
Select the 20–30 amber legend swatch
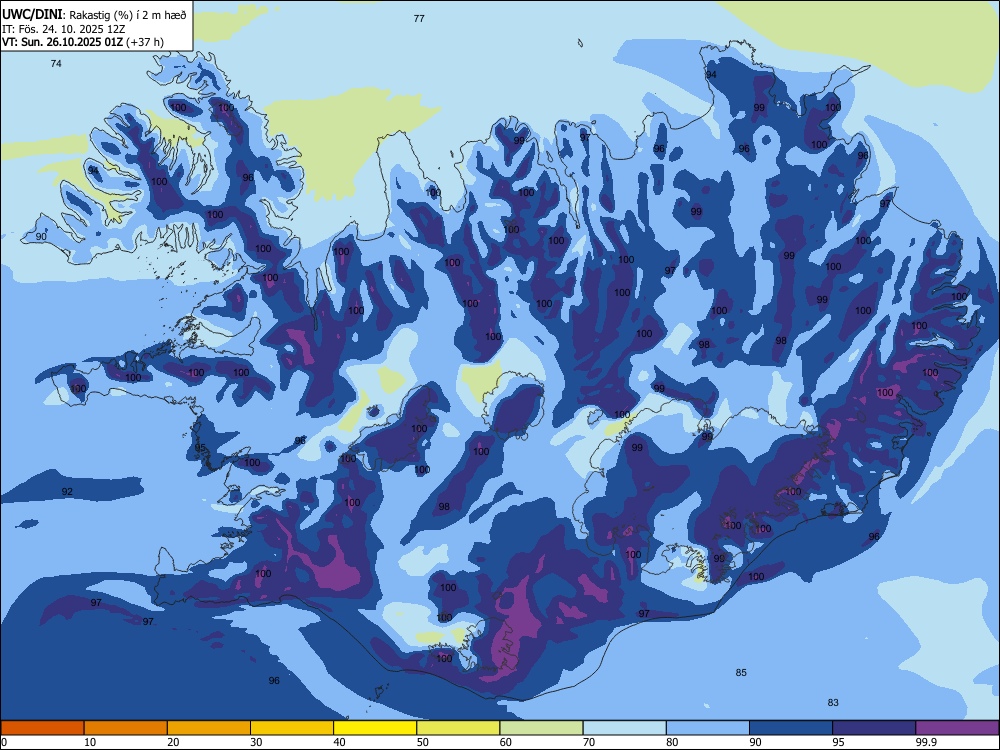(209, 728)
